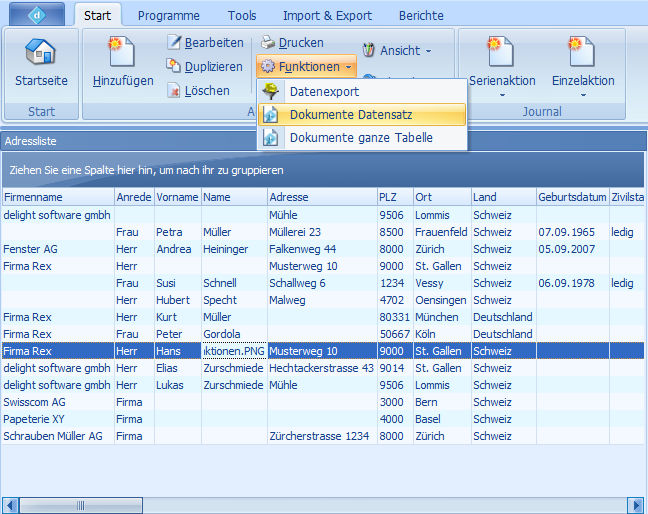Click the application logo button
Image resolution: width=648 pixels, height=514 pixels.
point(36,15)
